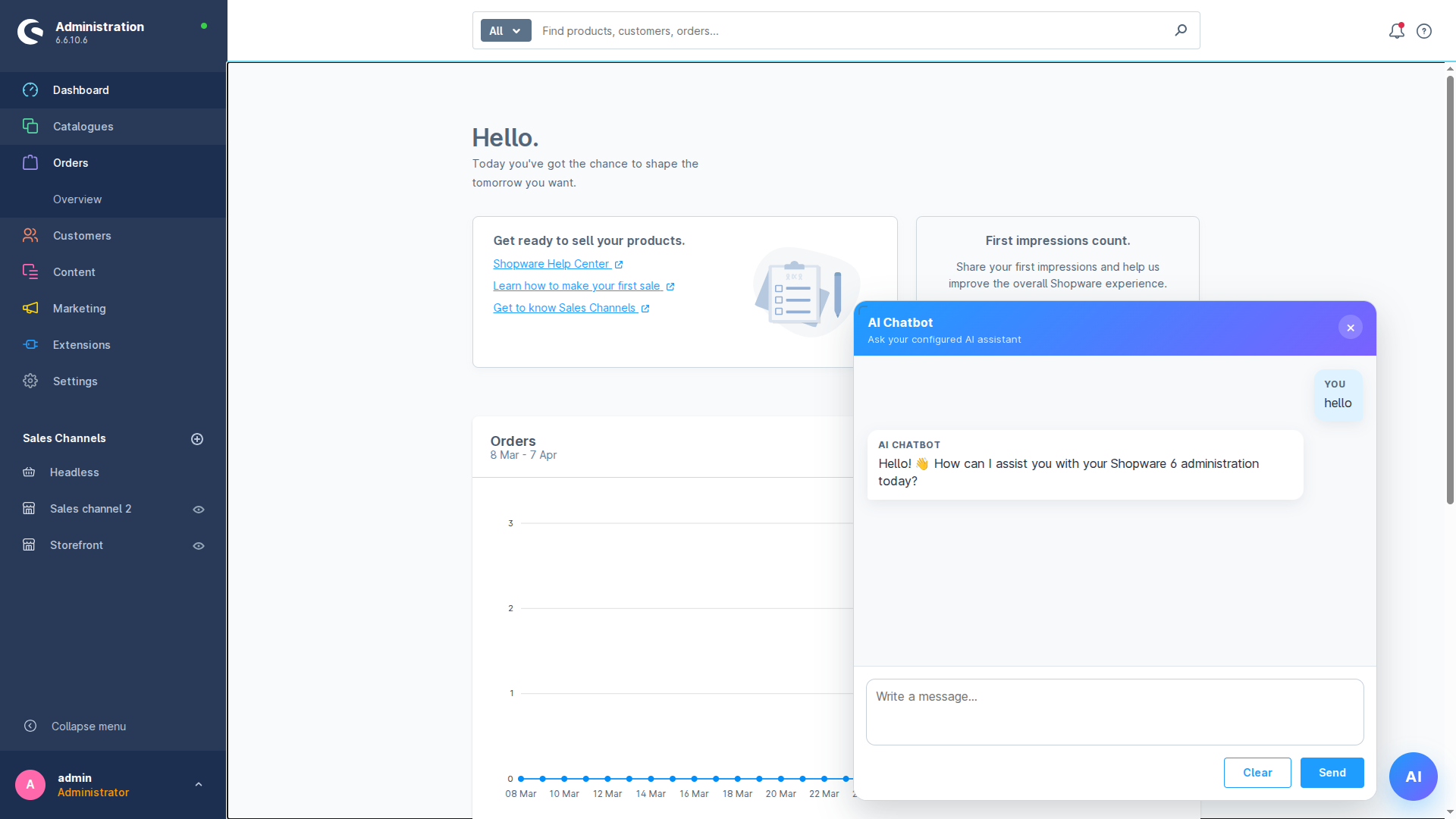This screenshot has width=1456, height=819.
Task: Close the AI Chatbot panel
Action: [1351, 328]
